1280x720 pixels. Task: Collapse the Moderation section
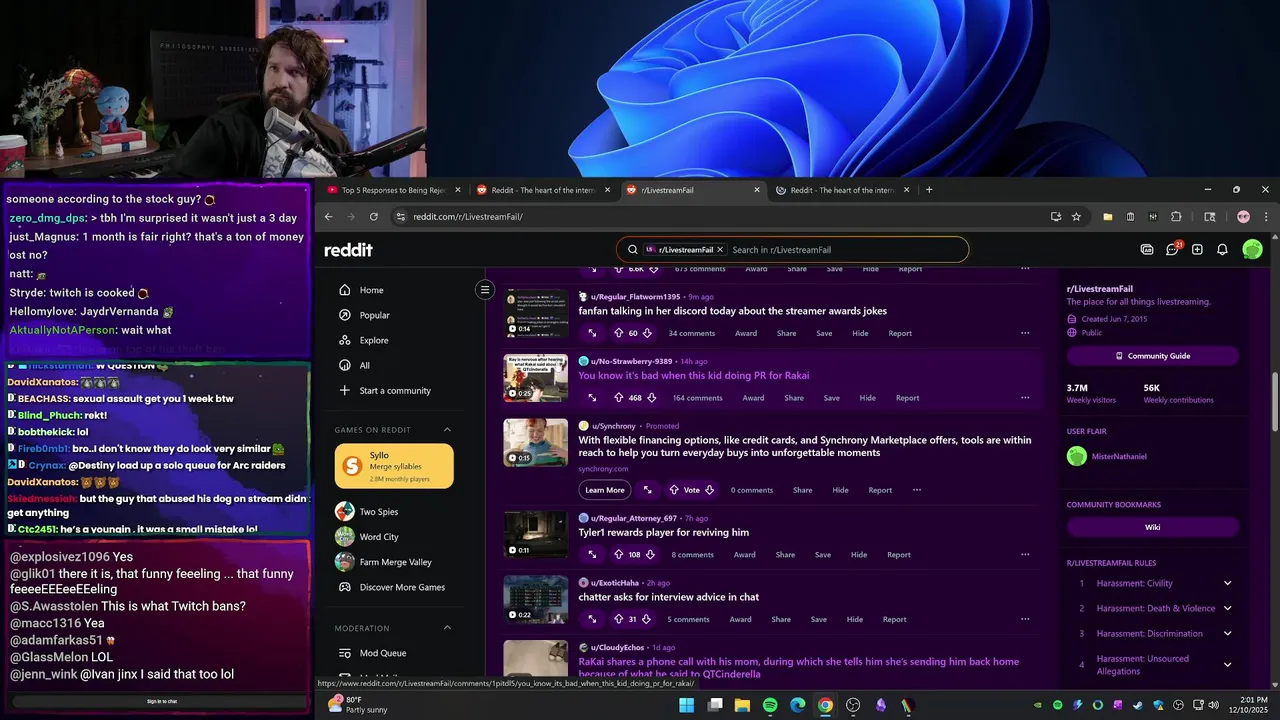(x=447, y=628)
